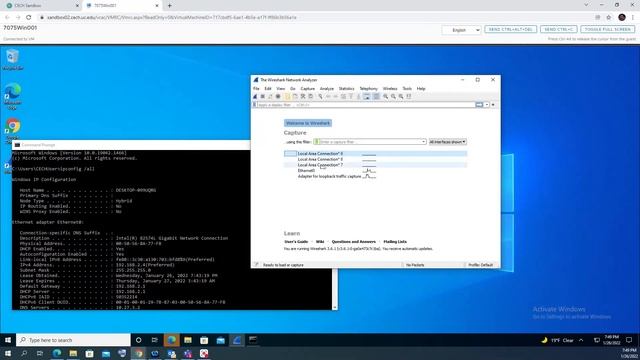Click the Welcome to Wireshark banner
Viewport: 640px width, 360px height.
coord(308,123)
